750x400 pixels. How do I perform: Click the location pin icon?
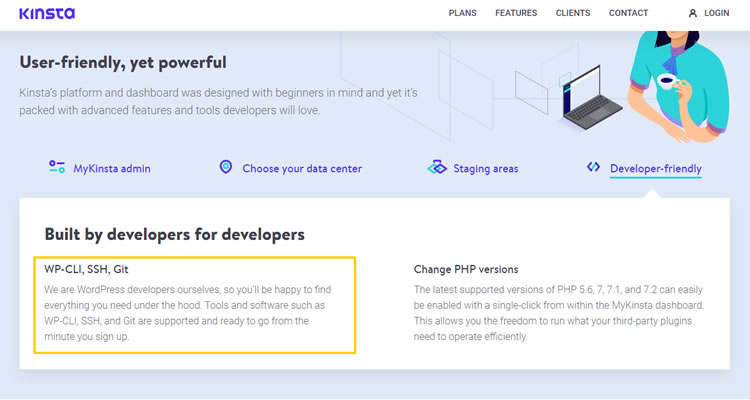pos(226,167)
